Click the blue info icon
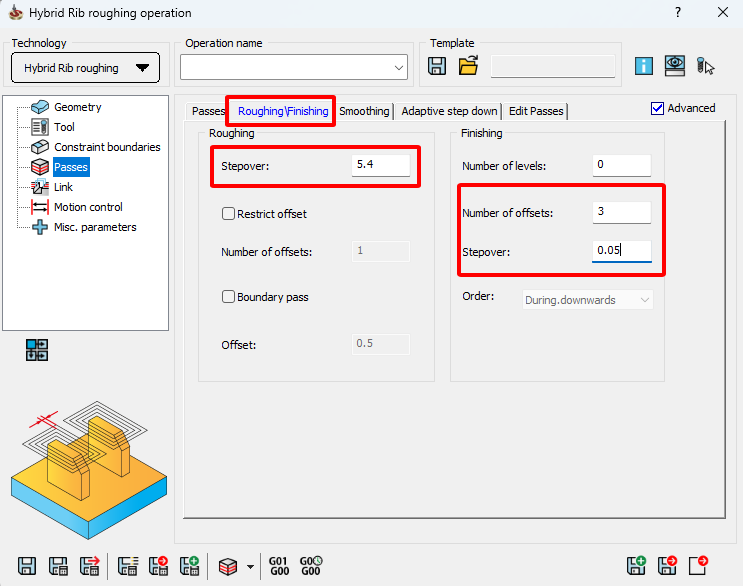Viewport: 743px width, 586px height. 644,66
